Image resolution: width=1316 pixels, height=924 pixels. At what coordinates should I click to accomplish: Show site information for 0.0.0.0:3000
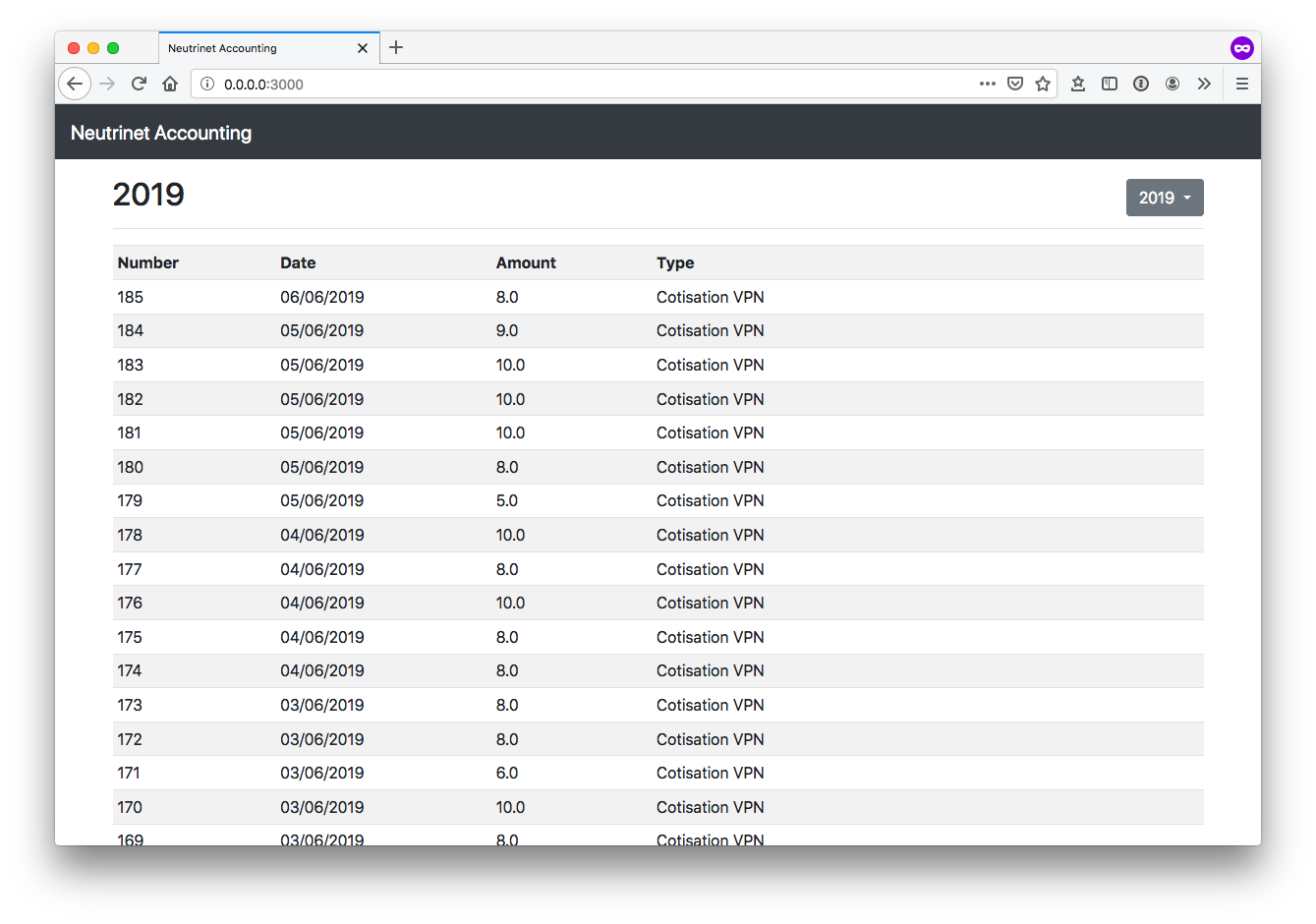click(207, 84)
